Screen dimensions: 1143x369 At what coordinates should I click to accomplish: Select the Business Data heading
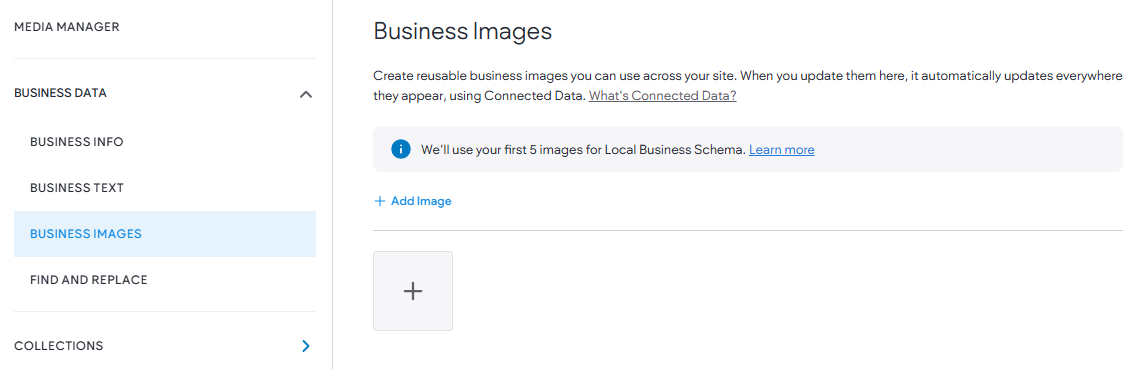61,93
